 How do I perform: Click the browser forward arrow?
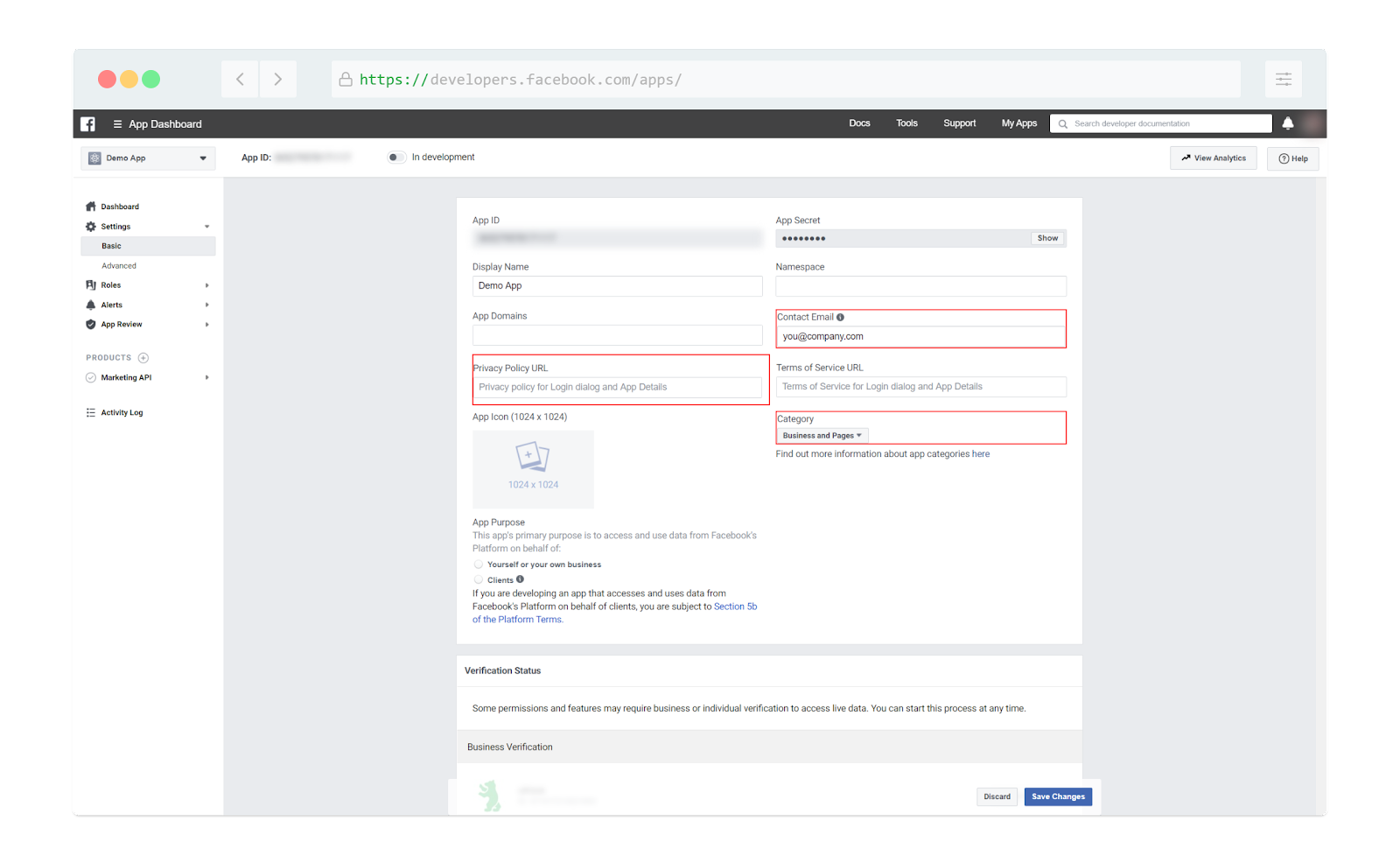click(278, 79)
